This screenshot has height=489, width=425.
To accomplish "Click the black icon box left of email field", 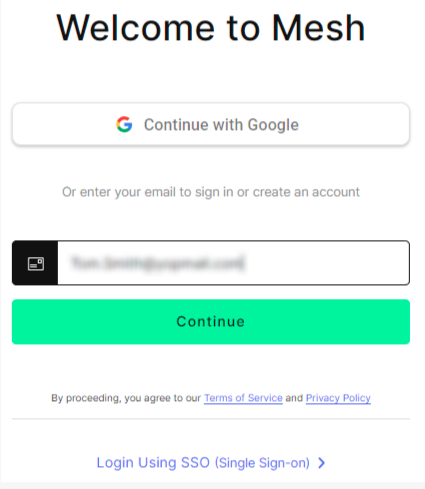I will pyautogui.click(x=35, y=263).
